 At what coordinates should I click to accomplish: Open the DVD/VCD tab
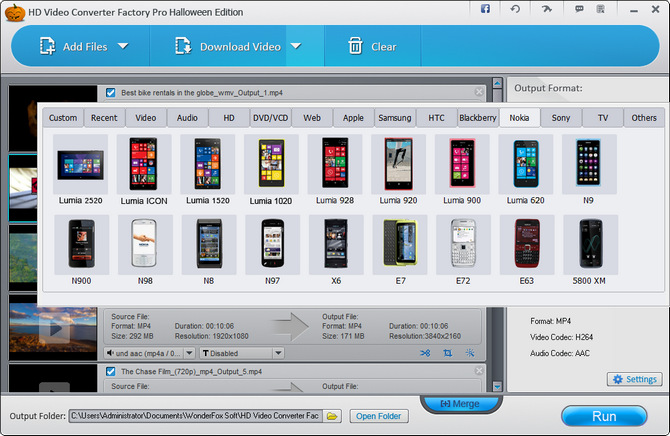[270, 118]
